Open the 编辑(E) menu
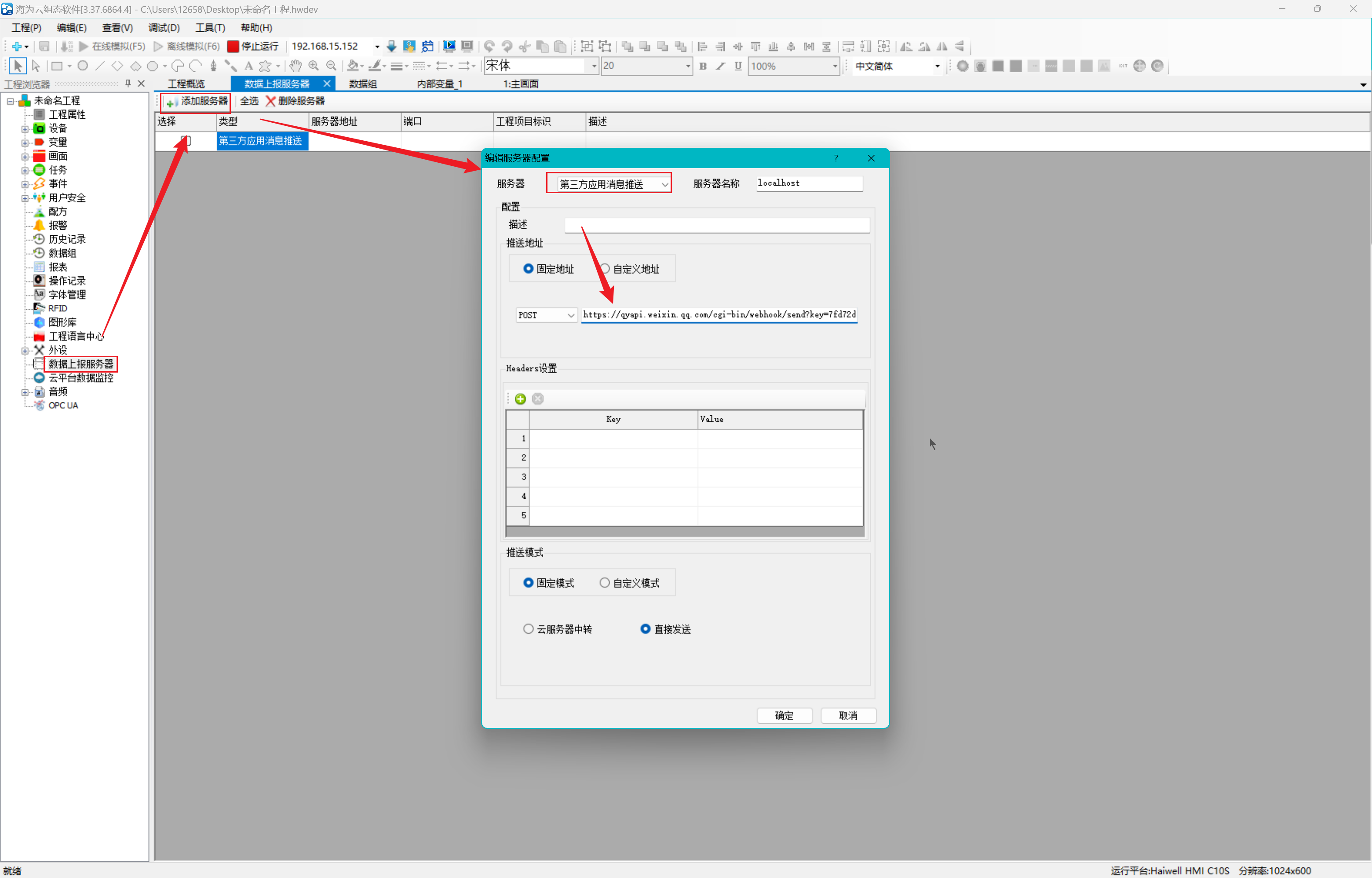The image size is (1372, 878). click(x=72, y=27)
